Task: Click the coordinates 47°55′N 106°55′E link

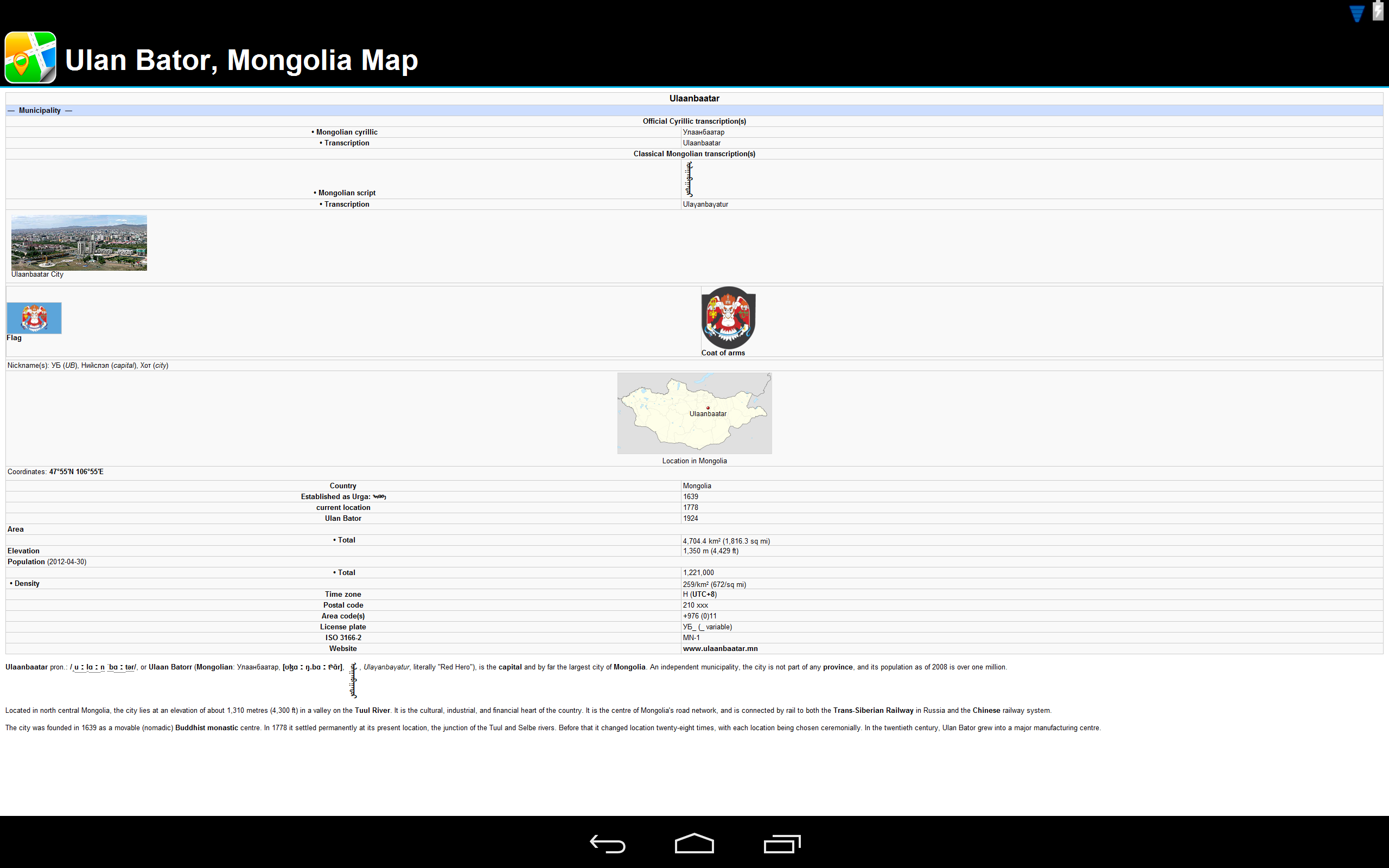Action: pyautogui.click(x=76, y=472)
